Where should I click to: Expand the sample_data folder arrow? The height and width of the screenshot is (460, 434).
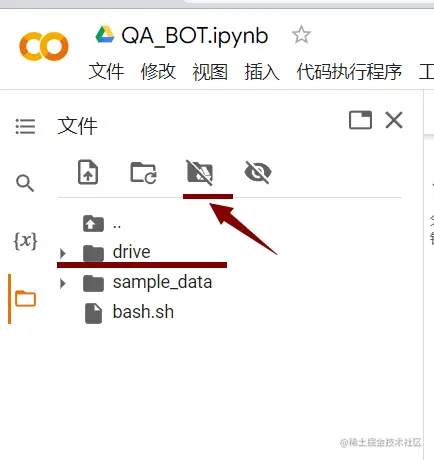pos(62,283)
